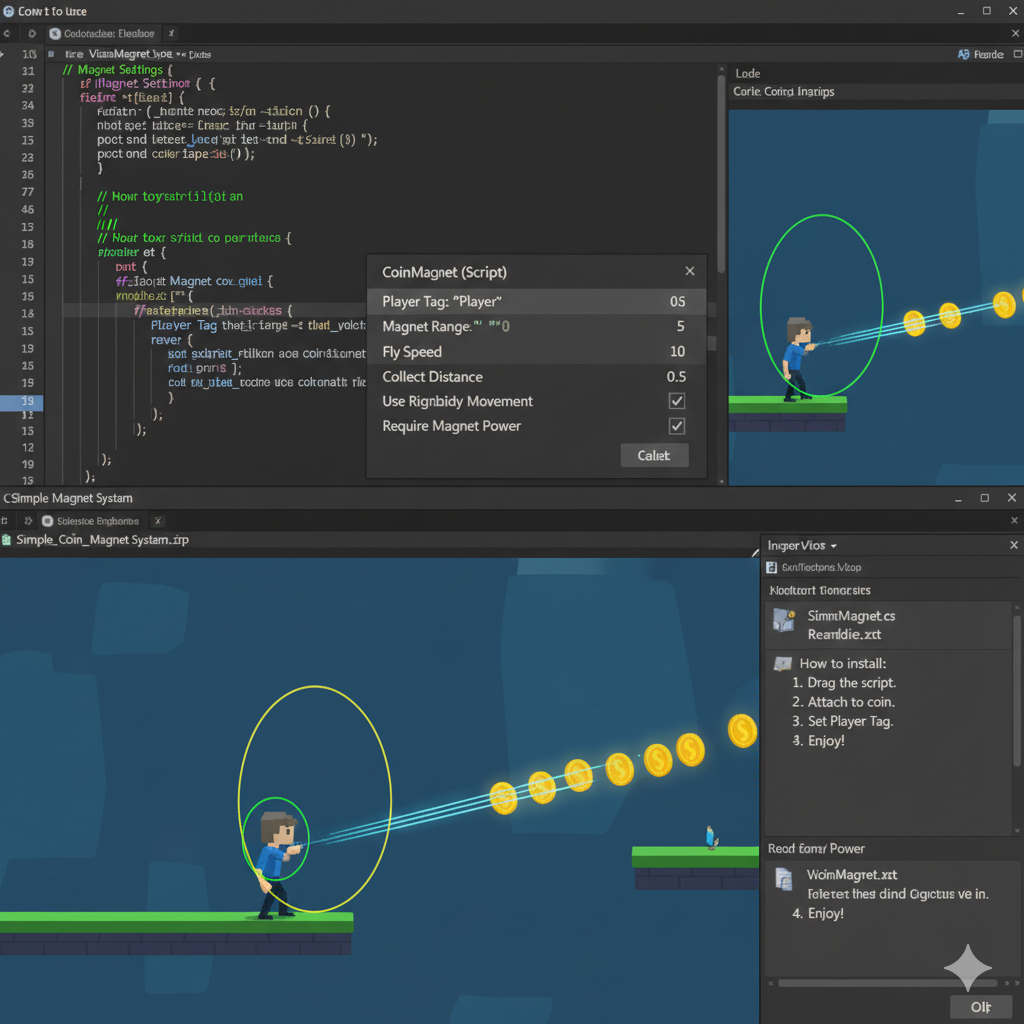Screen dimensions: 1024x1024
Task: Click the file icon beside WoimMagnet.xct
Action: point(784,878)
